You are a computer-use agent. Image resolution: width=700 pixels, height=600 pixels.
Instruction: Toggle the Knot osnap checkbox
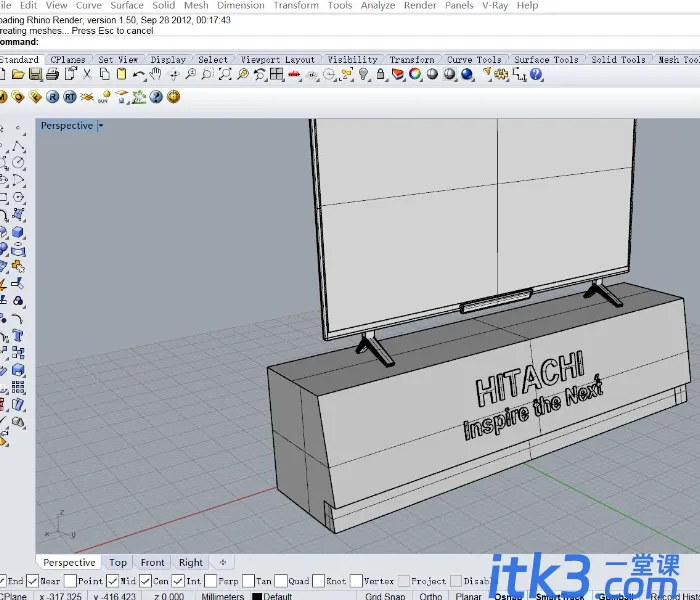(x=318, y=581)
